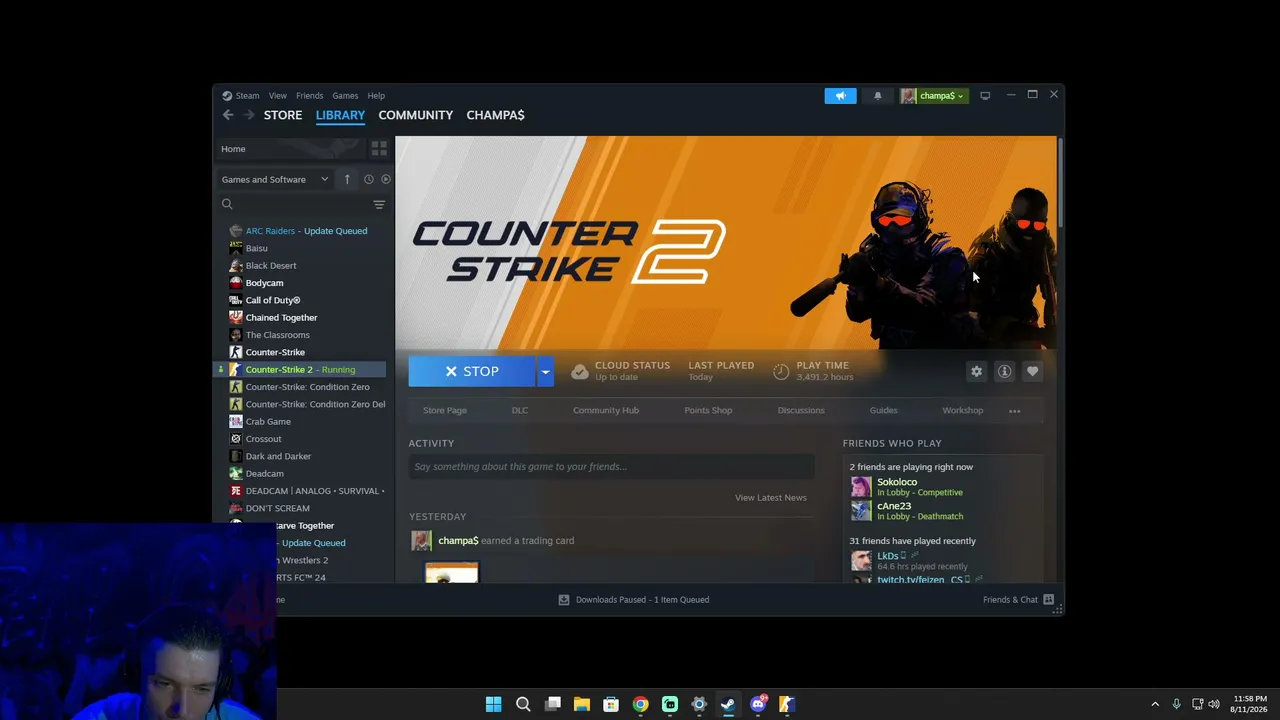Screen dimensions: 1280x720
Task: Open the Help menu
Action: coord(376,96)
